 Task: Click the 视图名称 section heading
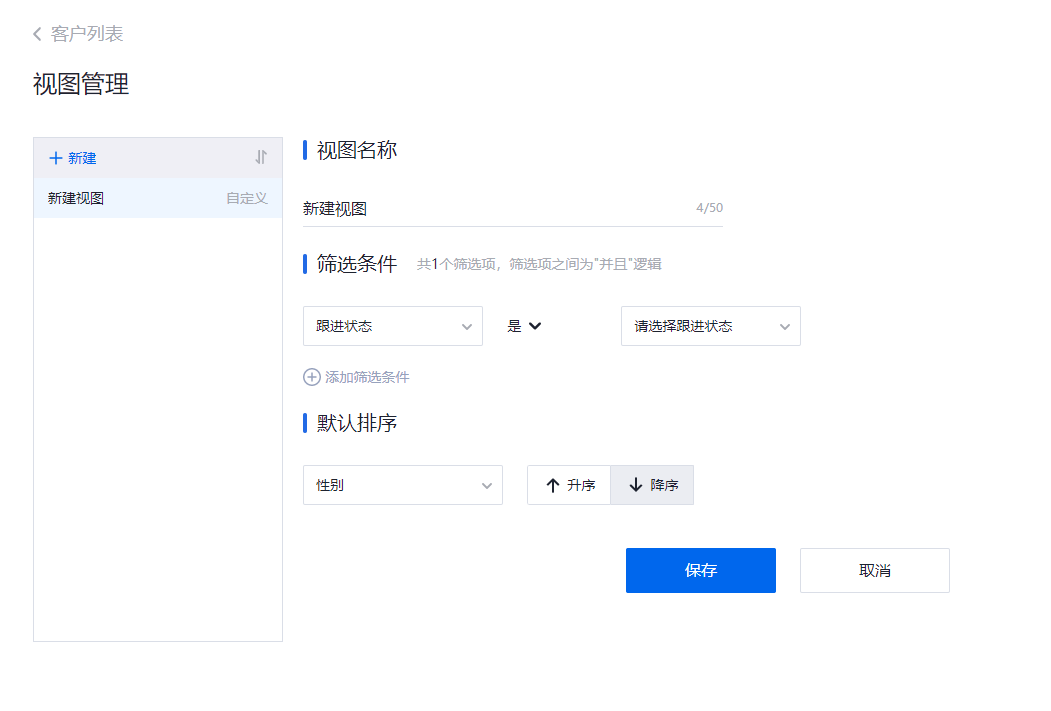[x=357, y=150]
